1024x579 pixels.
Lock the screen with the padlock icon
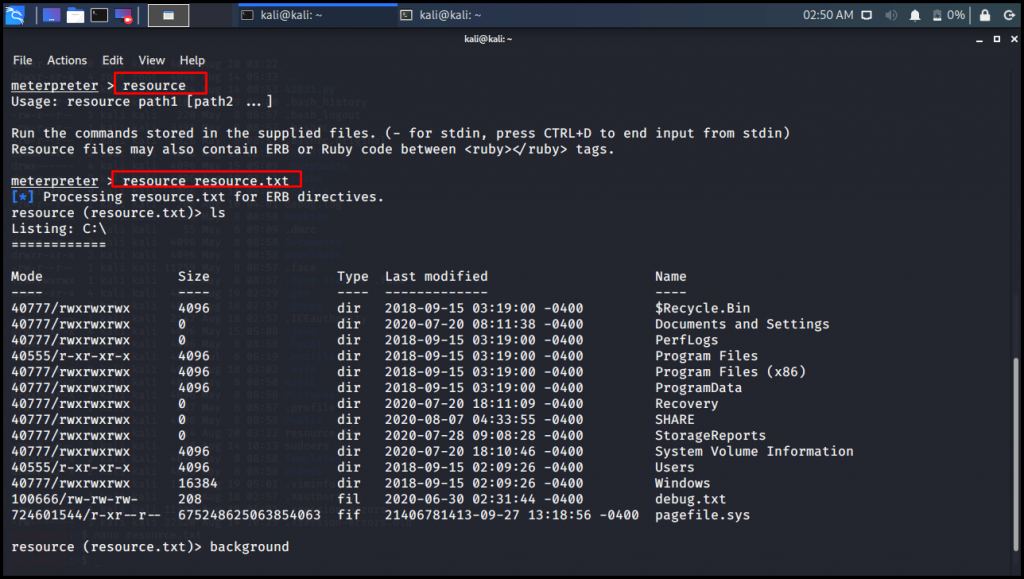point(985,15)
